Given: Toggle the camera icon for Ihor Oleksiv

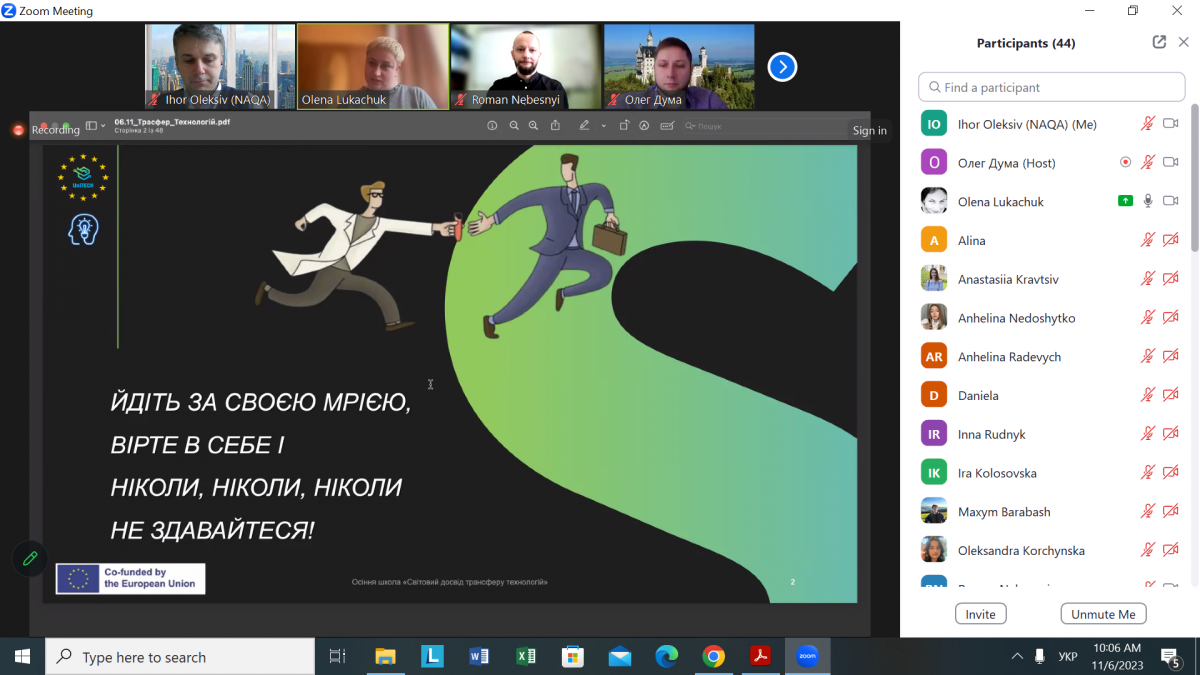Looking at the screenshot, I should 1171,124.
